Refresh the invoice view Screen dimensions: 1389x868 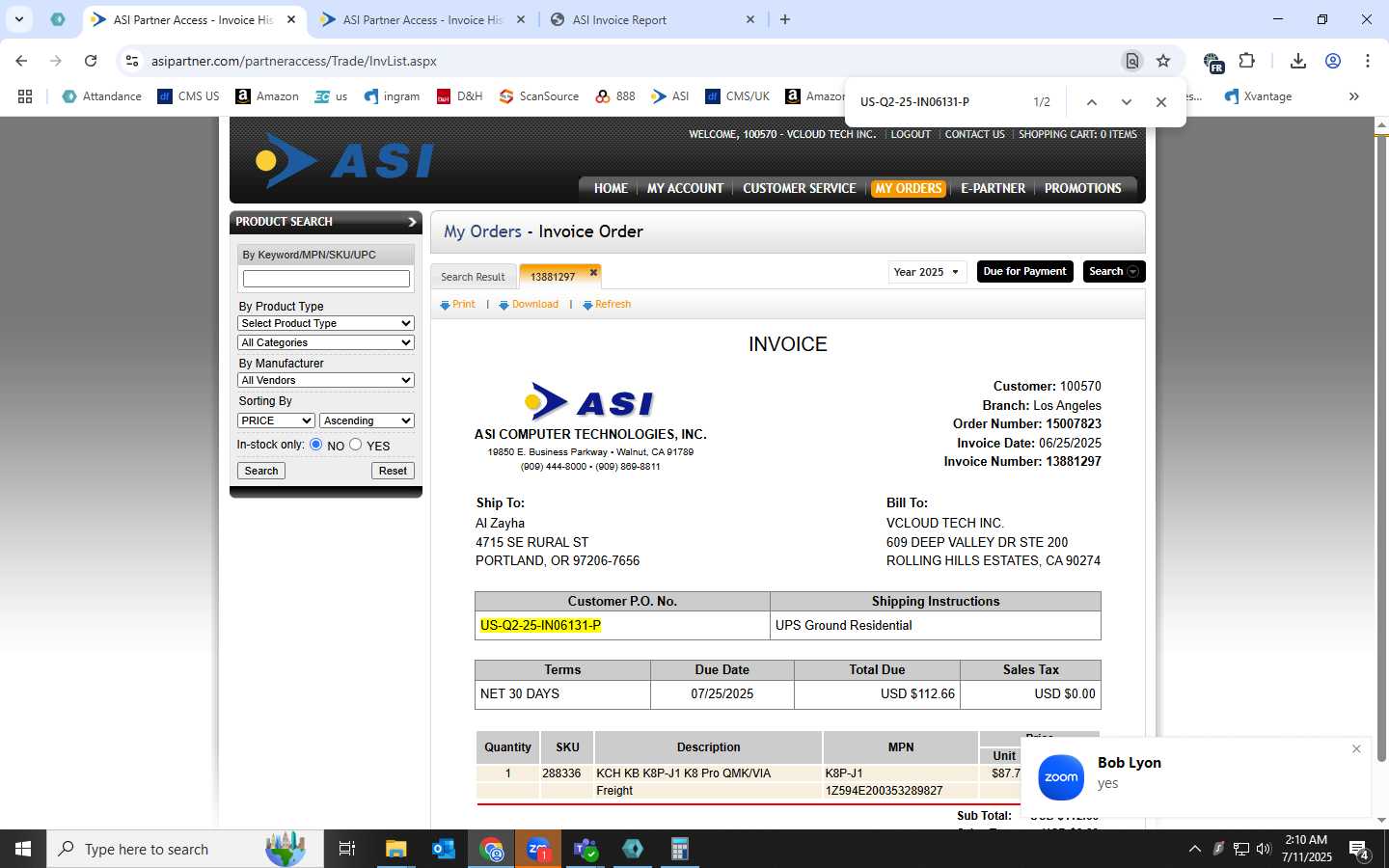coord(607,304)
